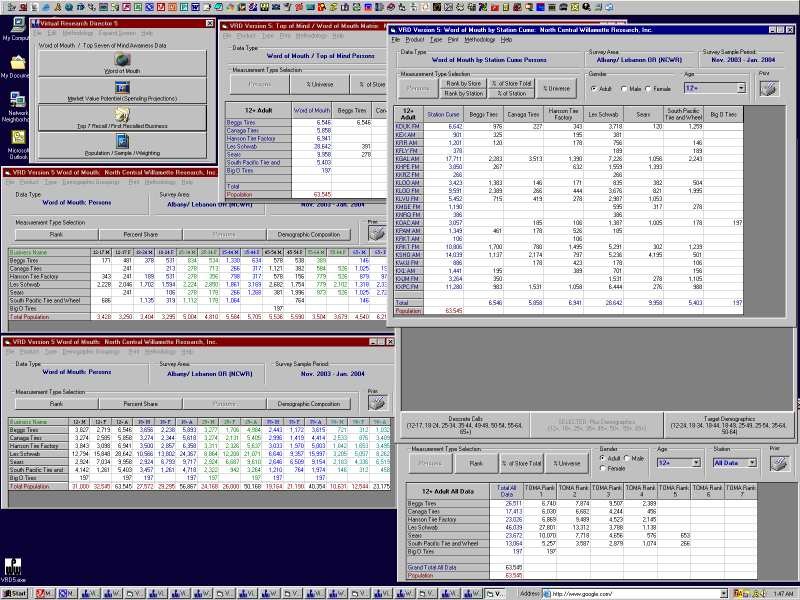Image resolution: width=800 pixels, height=600 pixels.
Task: Click Demographic Composition in lower-left window
Action: click(x=309, y=404)
